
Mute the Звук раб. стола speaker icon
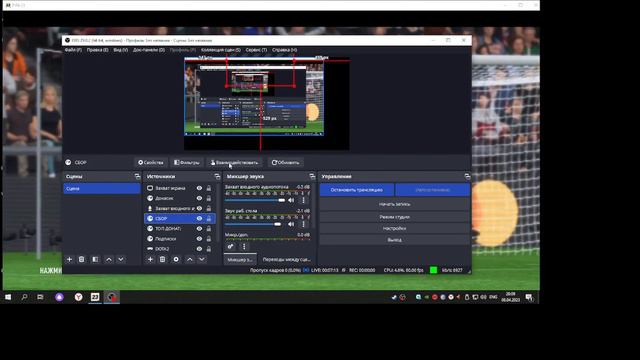point(291,224)
